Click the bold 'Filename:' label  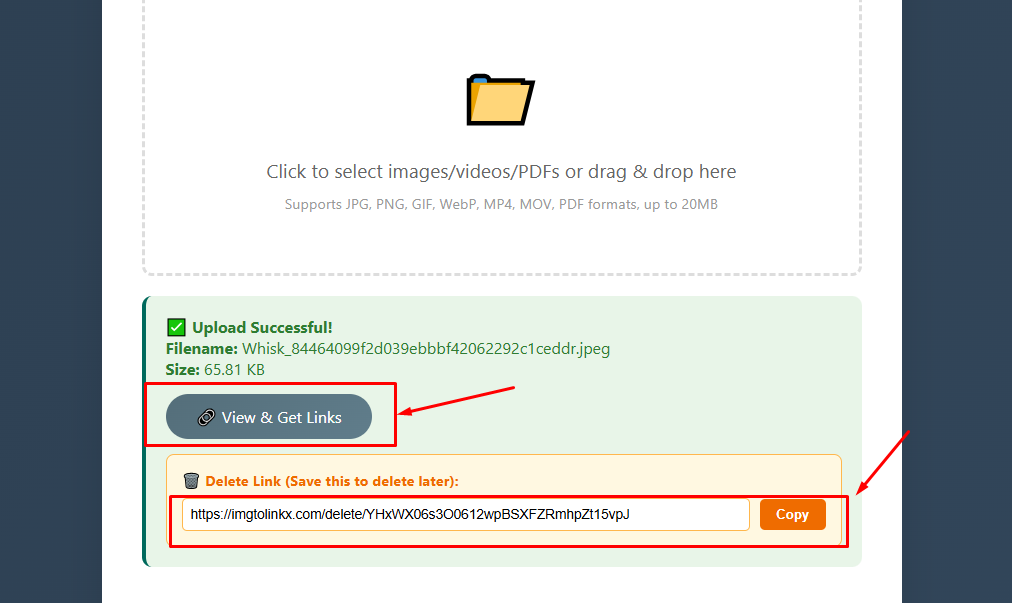tap(202, 349)
